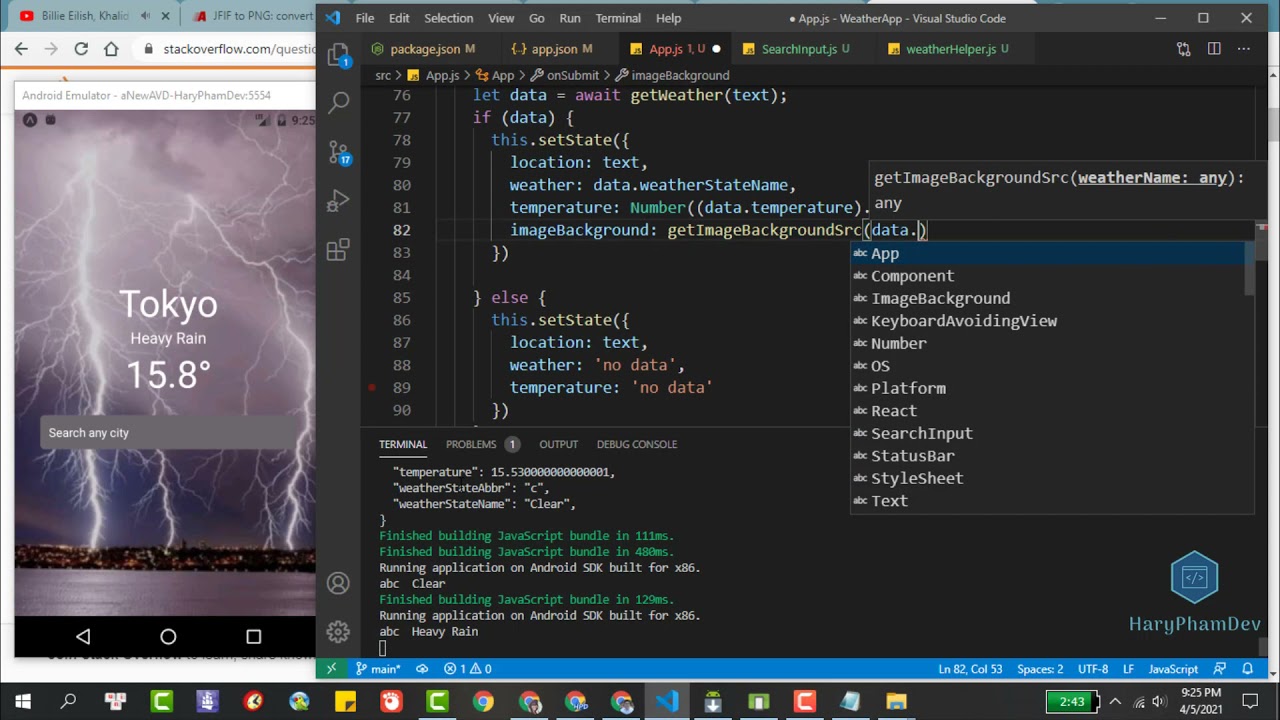Select TERMINAL panel tab
This screenshot has width=1280, height=720.
(x=403, y=444)
